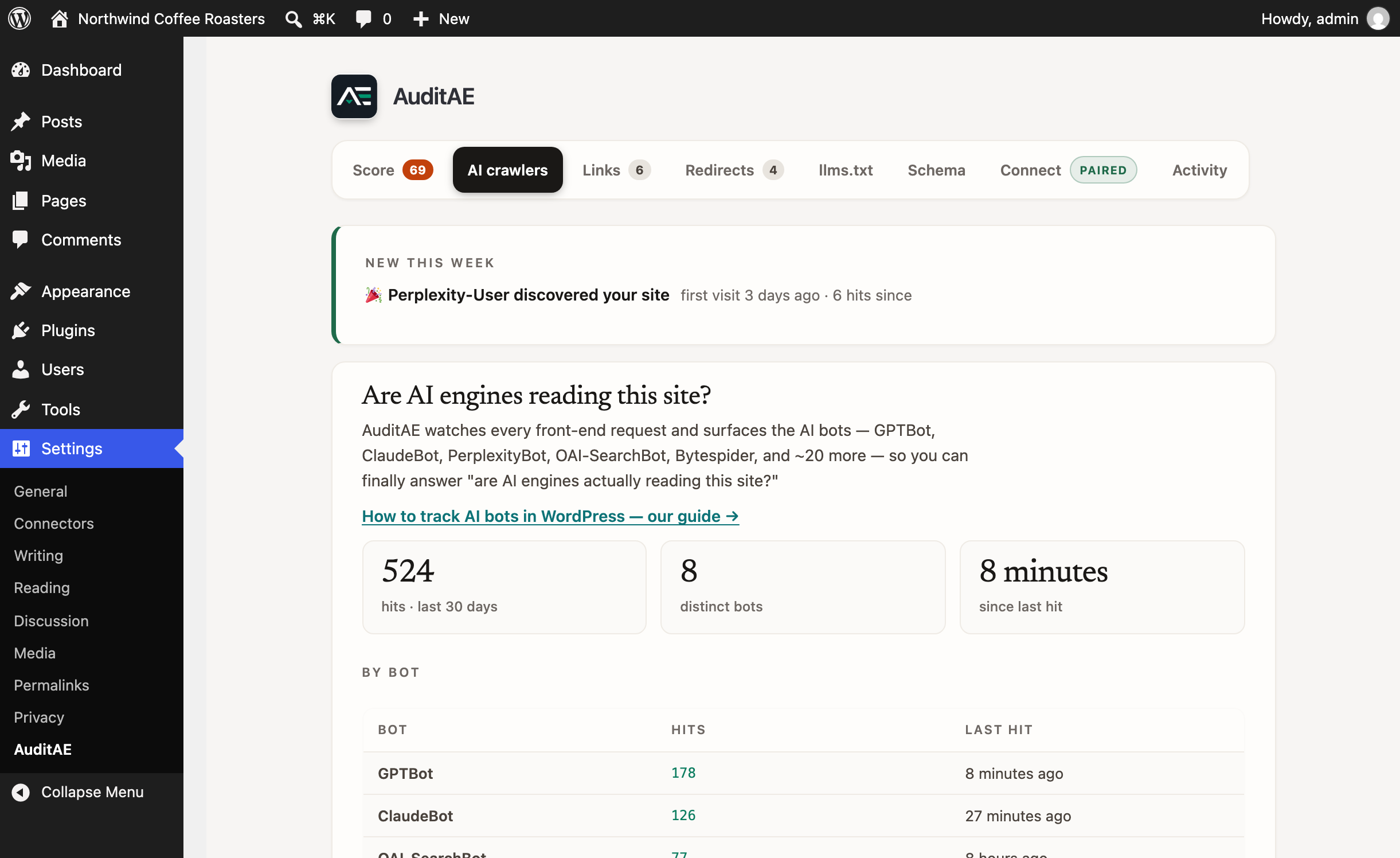This screenshot has height=858, width=1400.
Task: Open Permalinks settings submenu
Action: coord(52,685)
